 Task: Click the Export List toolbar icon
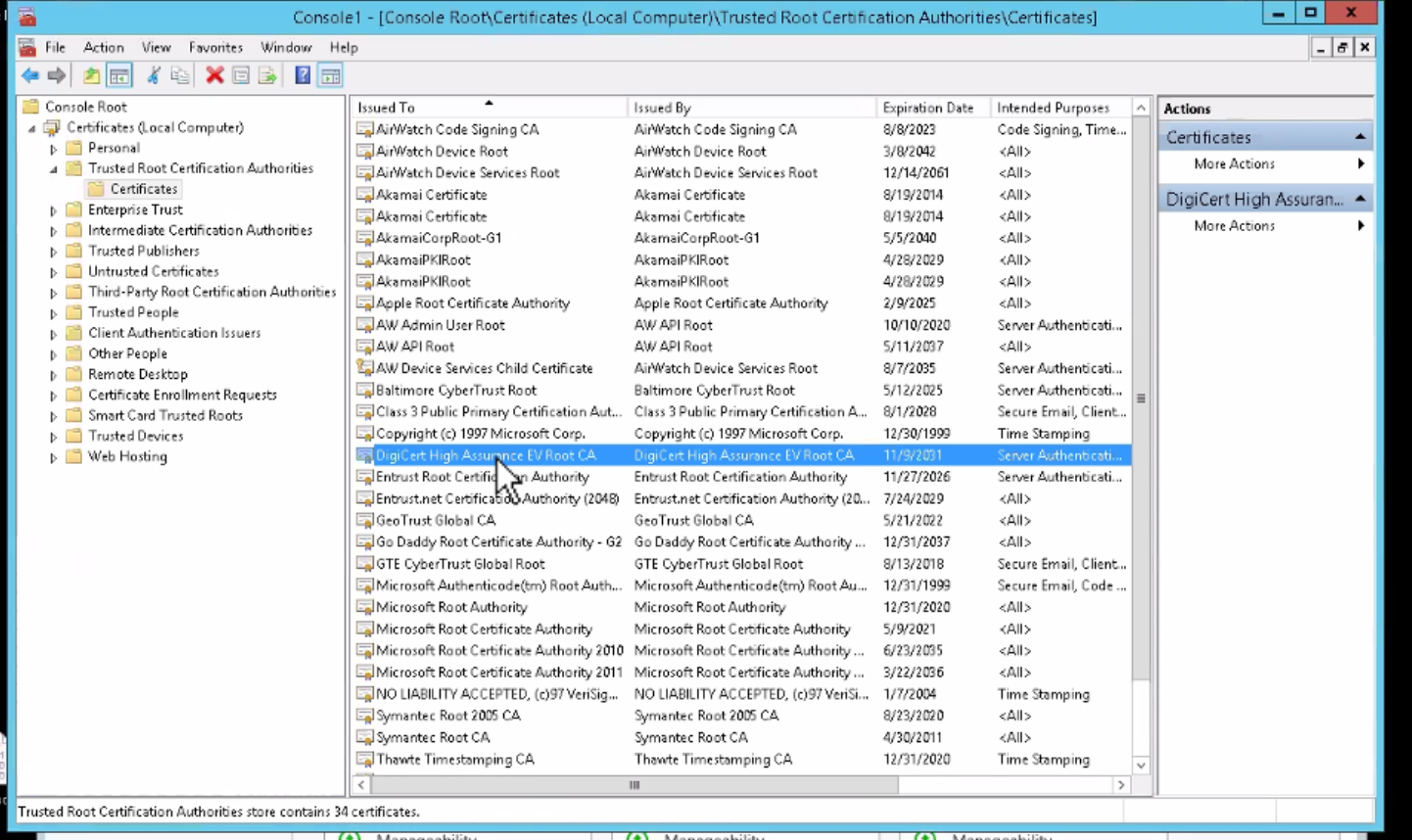click(x=267, y=76)
